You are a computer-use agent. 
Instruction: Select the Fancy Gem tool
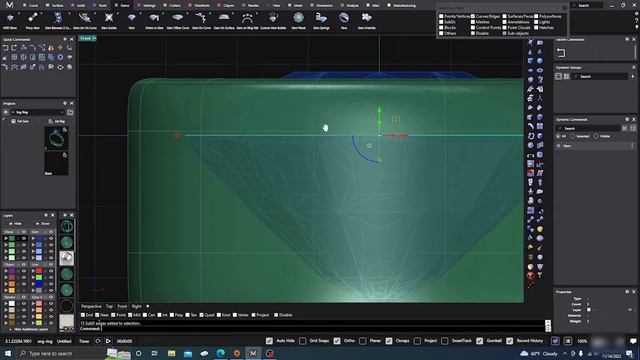click(x=33, y=20)
